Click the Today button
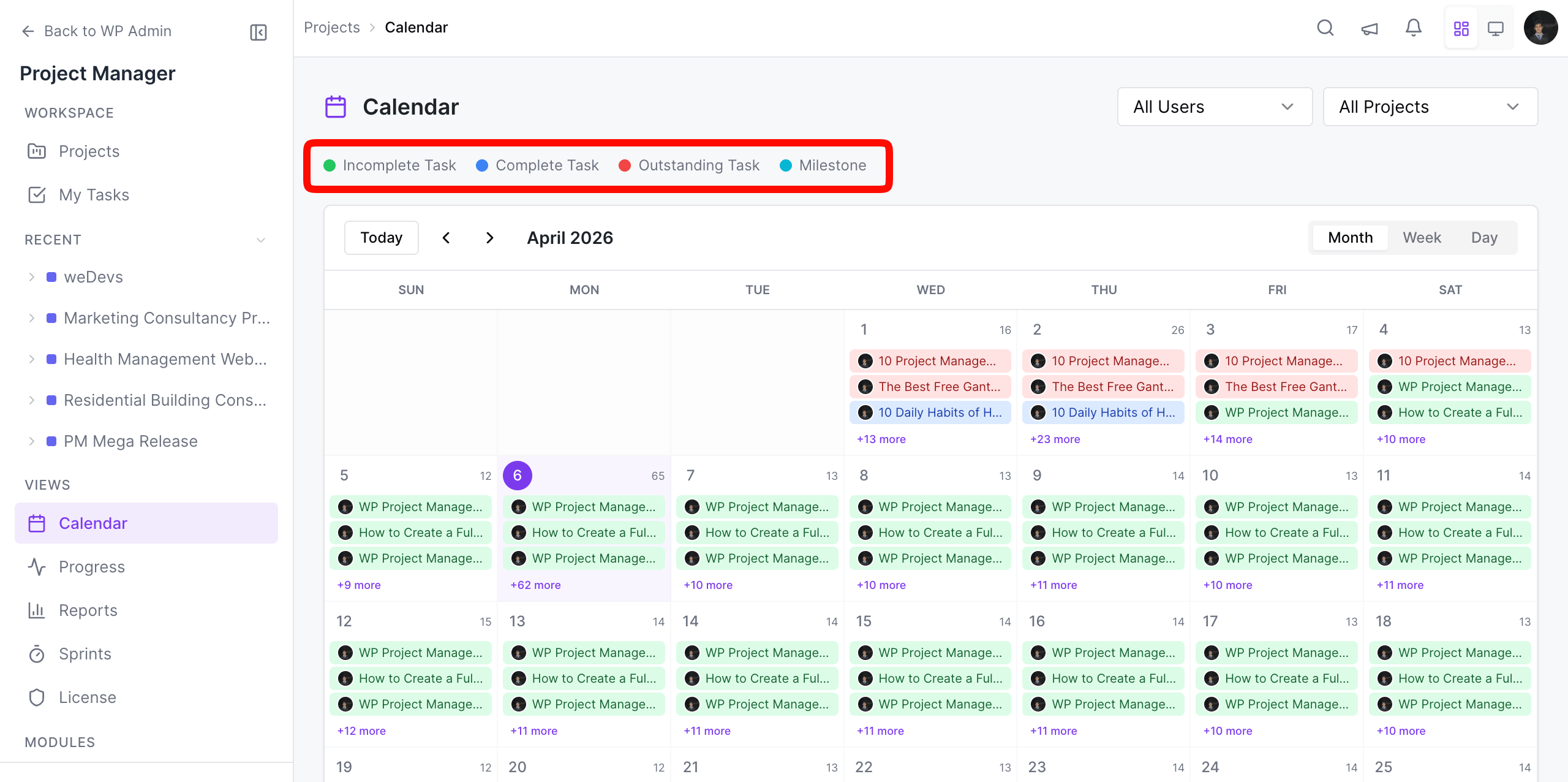 (x=381, y=238)
